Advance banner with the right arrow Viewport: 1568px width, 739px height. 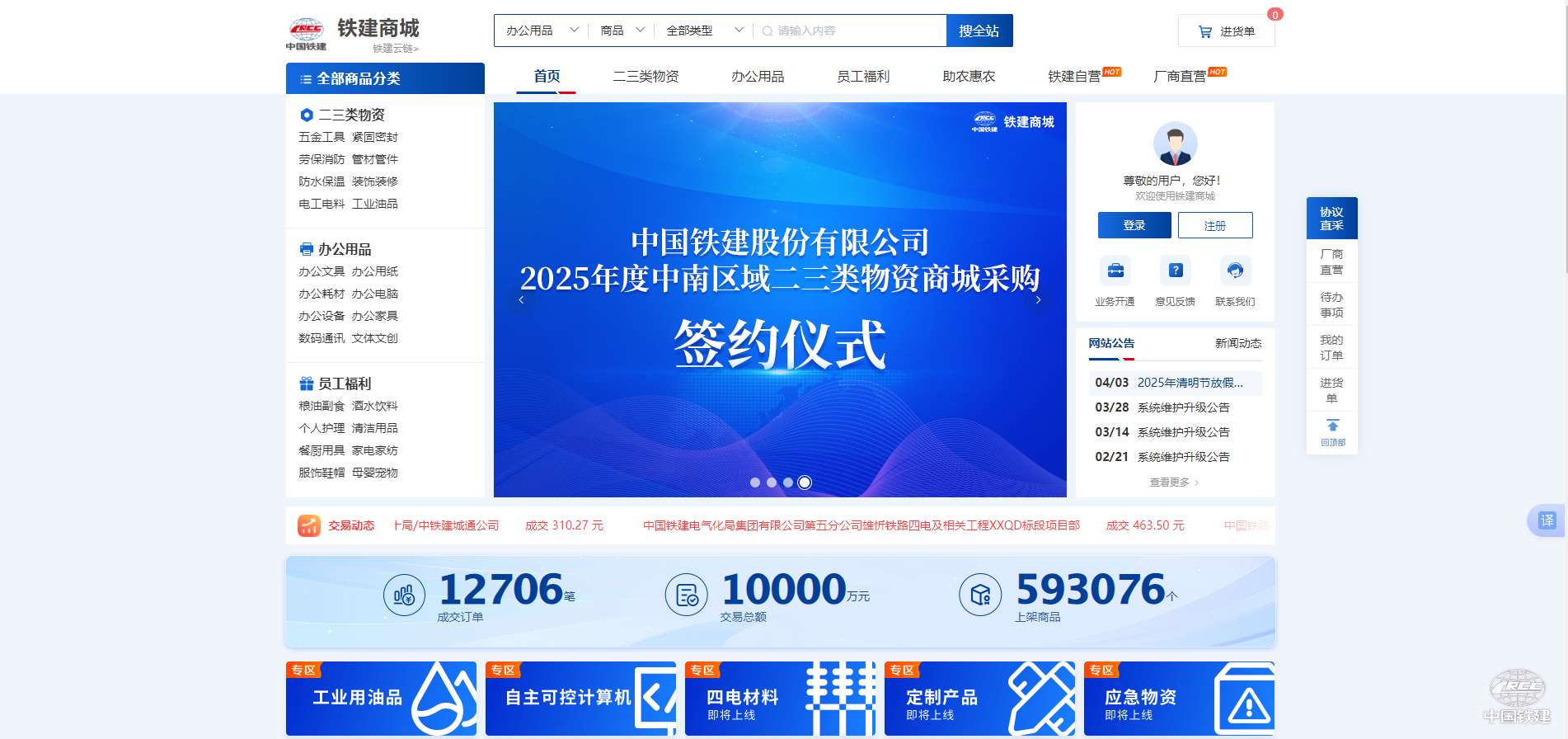click(x=1038, y=300)
